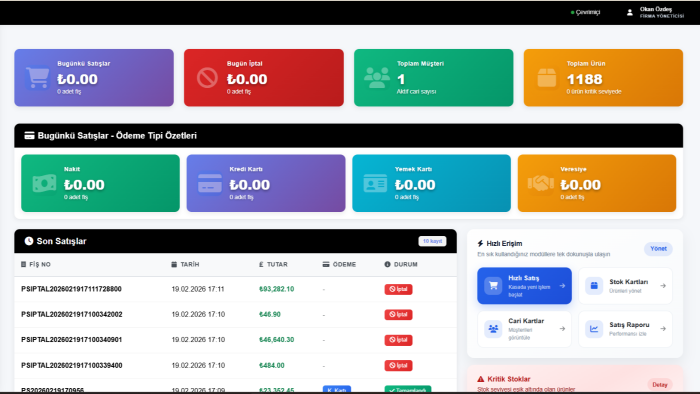Click the İptal badge for PSIPTAL2026021917100340901
The width and height of the screenshot is (700, 394).
click(398, 340)
